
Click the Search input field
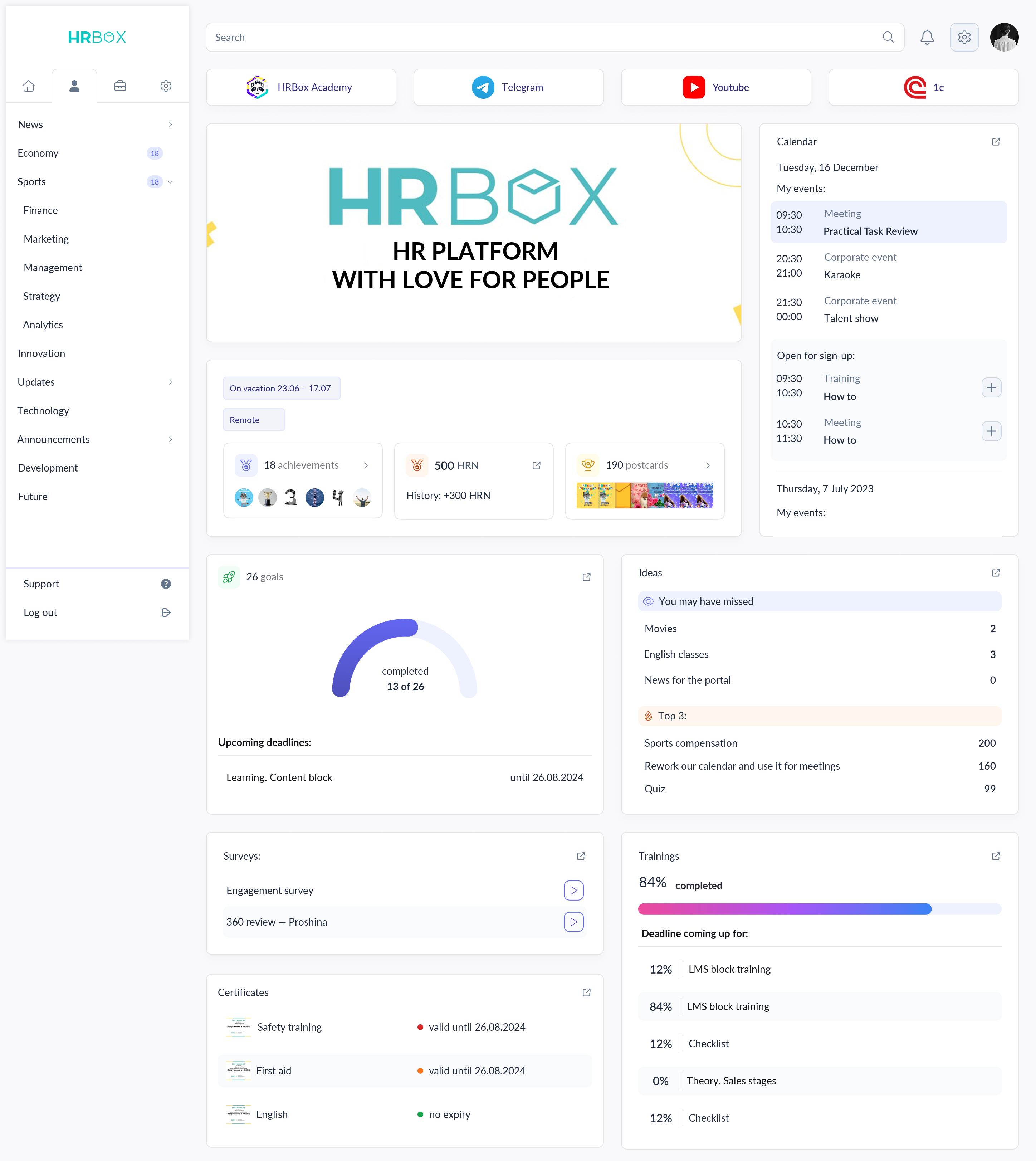pos(555,38)
